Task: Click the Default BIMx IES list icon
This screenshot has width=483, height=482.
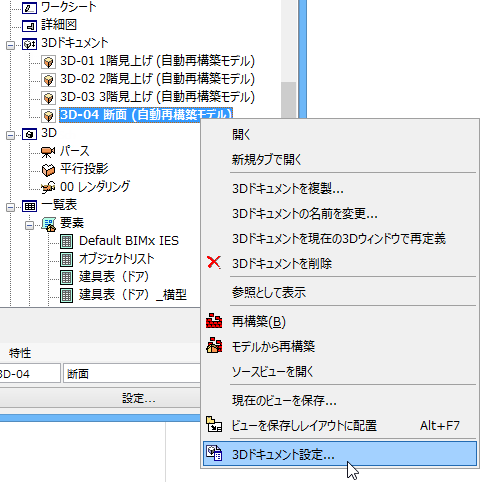Action: coord(66,241)
